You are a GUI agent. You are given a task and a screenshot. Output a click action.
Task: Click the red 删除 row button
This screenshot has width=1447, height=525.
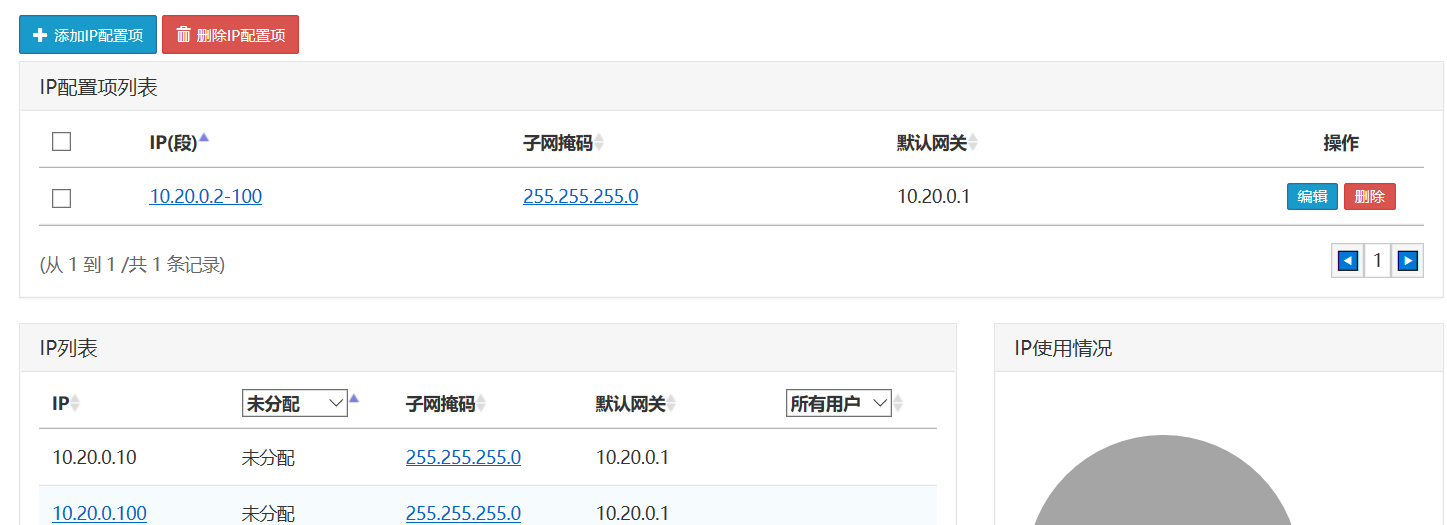(1370, 197)
